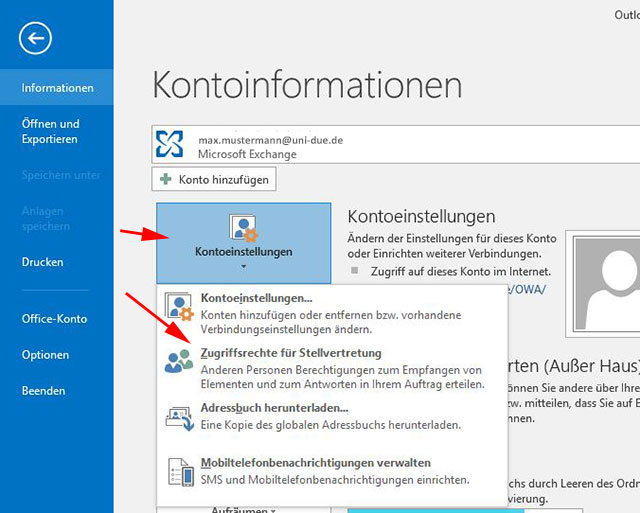Open the Office-Konto page
This screenshot has height=513, width=640.
point(55,319)
